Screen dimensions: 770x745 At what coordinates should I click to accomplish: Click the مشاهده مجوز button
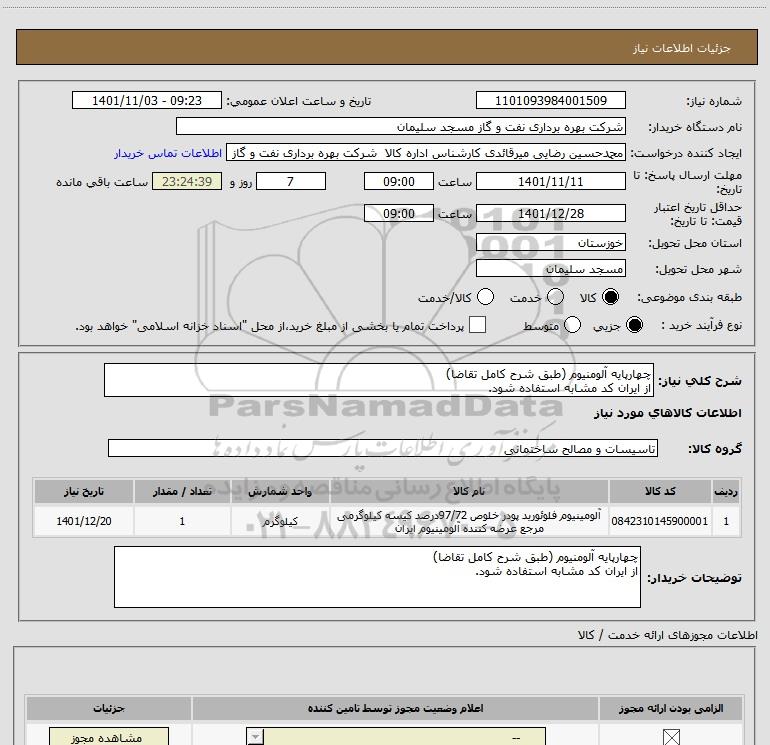[x=109, y=737]
